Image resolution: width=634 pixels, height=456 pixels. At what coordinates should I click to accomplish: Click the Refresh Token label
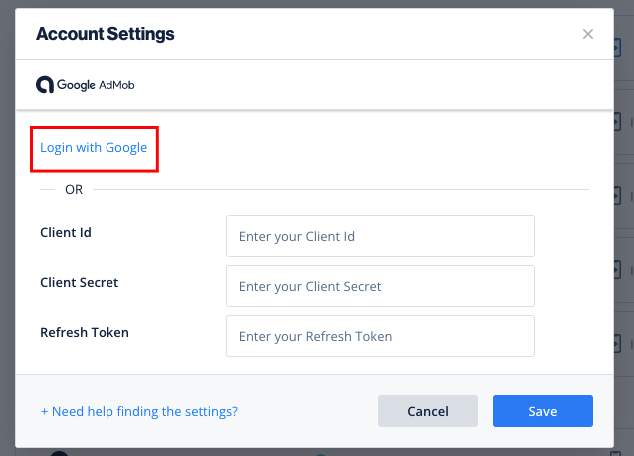[84, 332]
